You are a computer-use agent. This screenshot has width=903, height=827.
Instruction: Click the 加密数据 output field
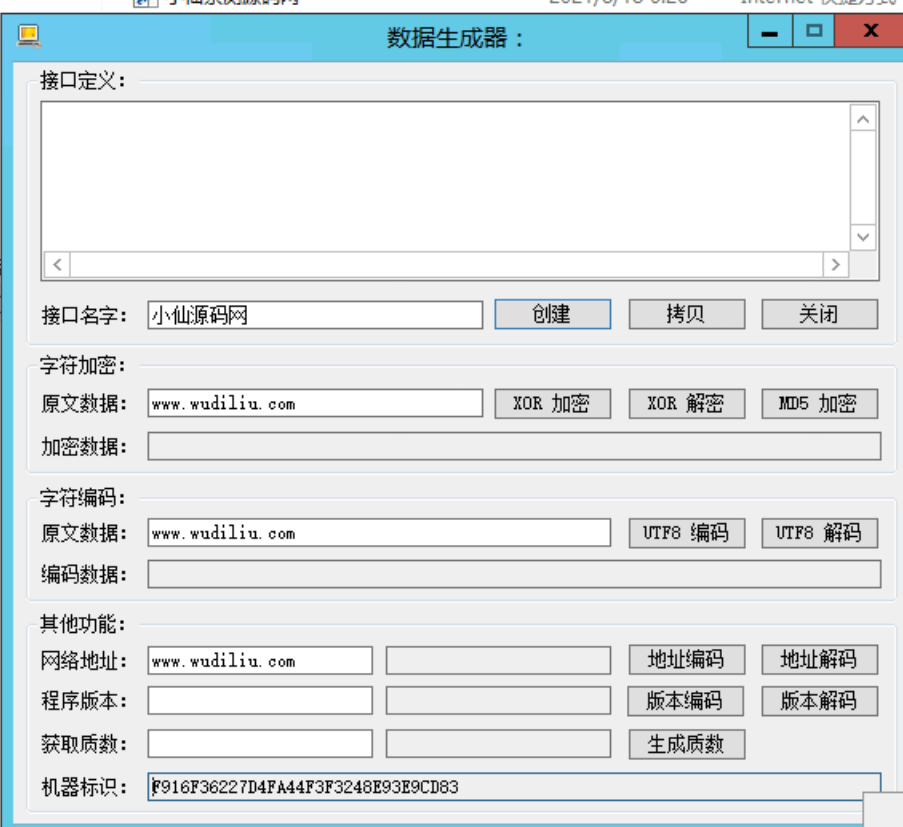pos(514,446)
